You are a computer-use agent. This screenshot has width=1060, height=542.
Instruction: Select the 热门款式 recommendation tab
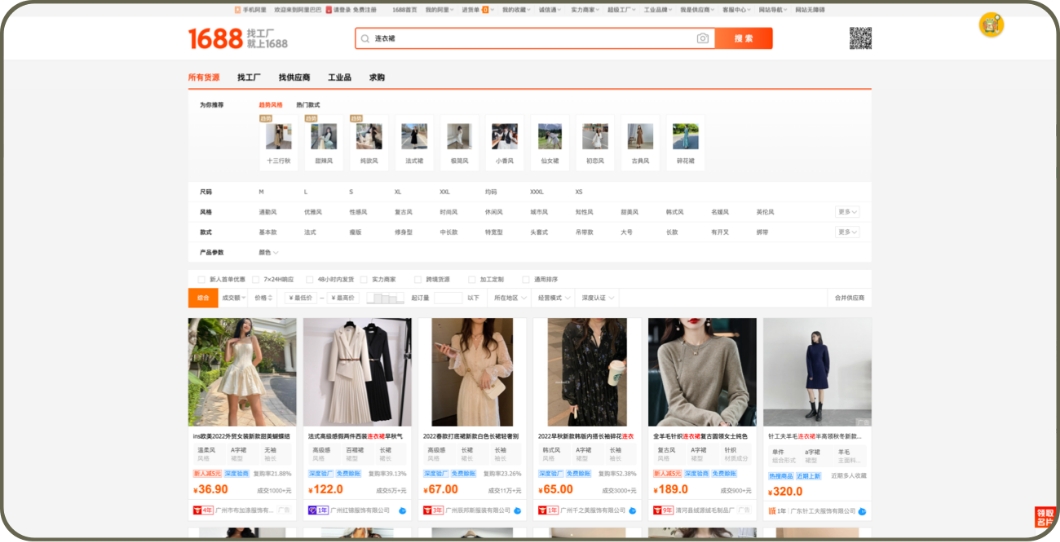[308, 105]
